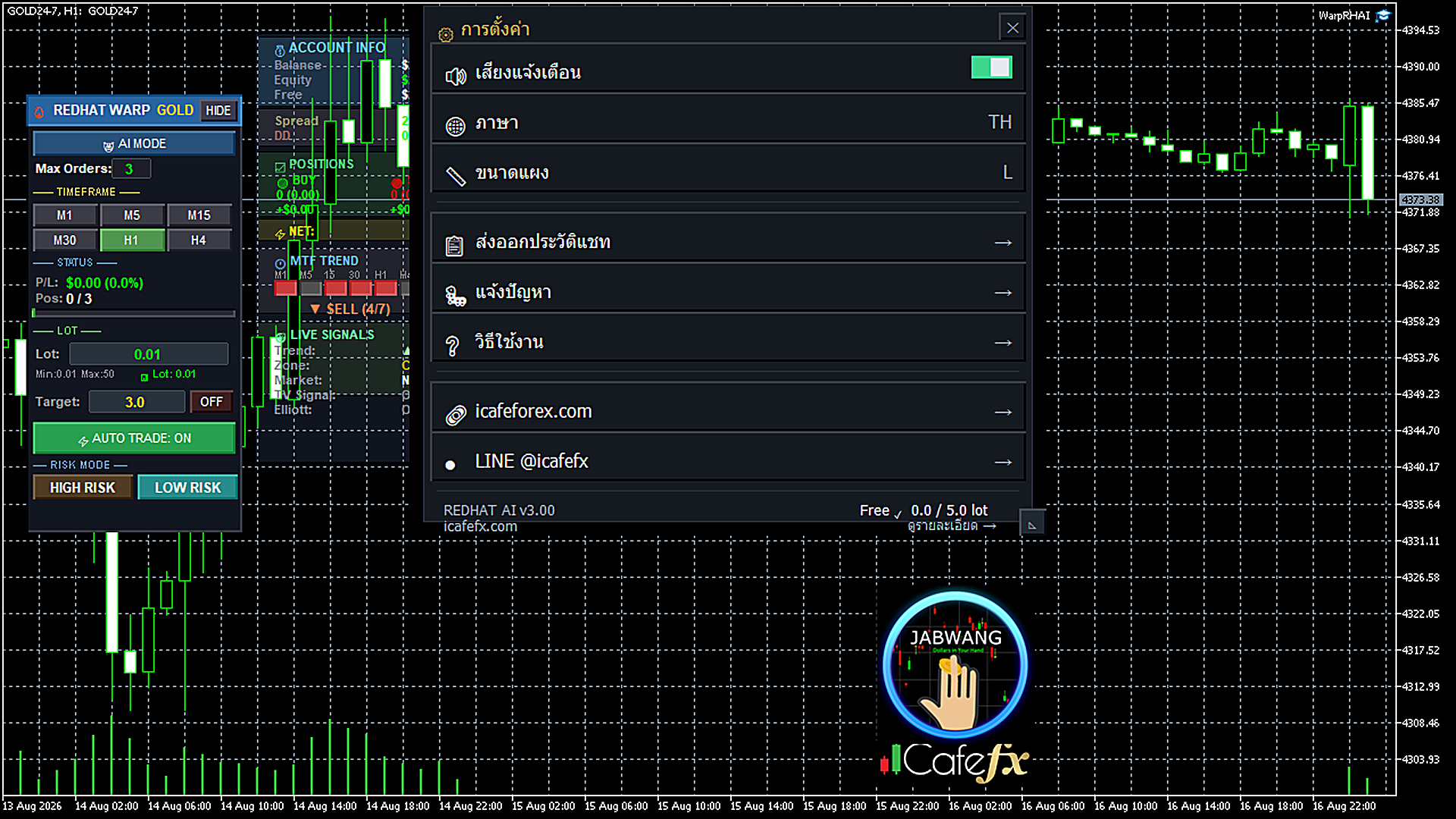Change the language TH selector

point(999,122)
